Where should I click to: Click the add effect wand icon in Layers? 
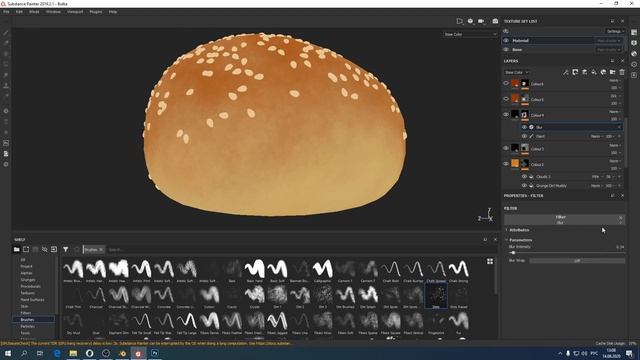566,72
